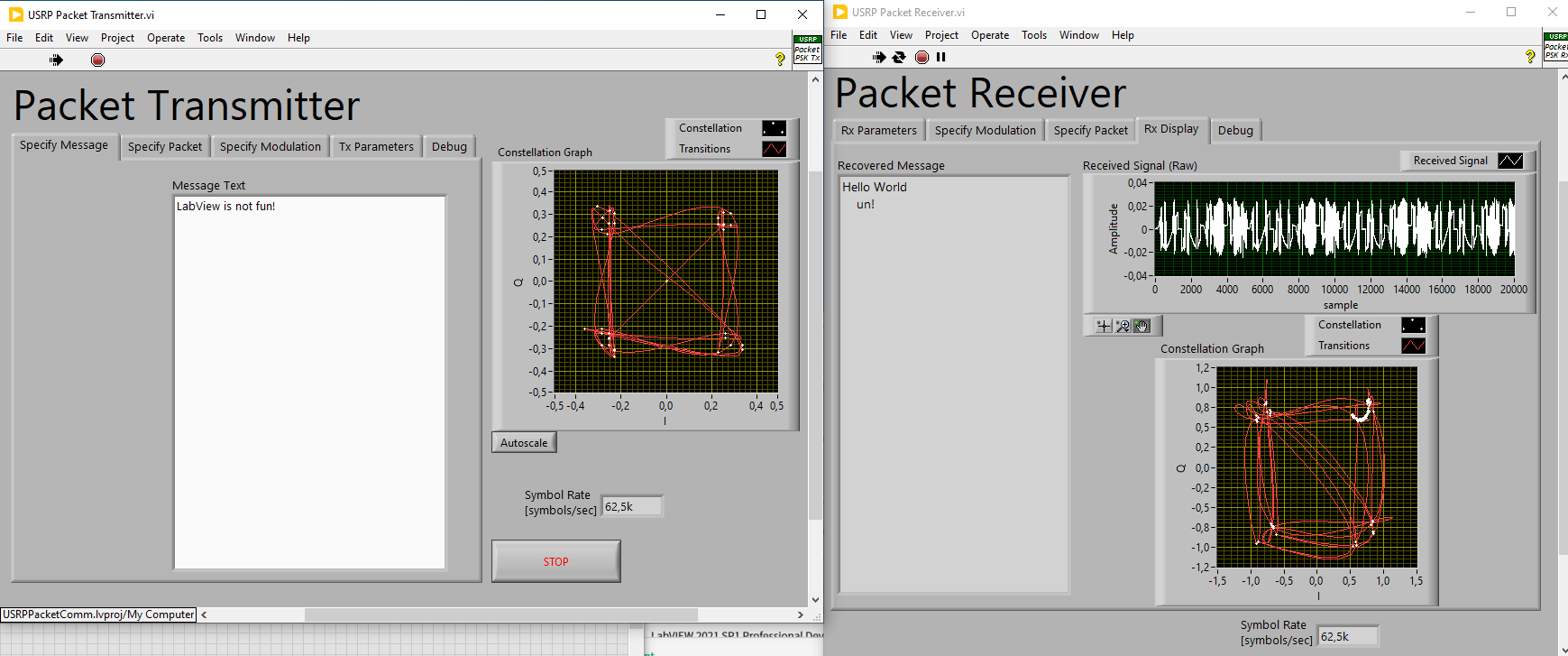Click Receiver Transitions plot legend swatch
The height and width of the screenshot is (656, 1568).
coord(1413,346)
